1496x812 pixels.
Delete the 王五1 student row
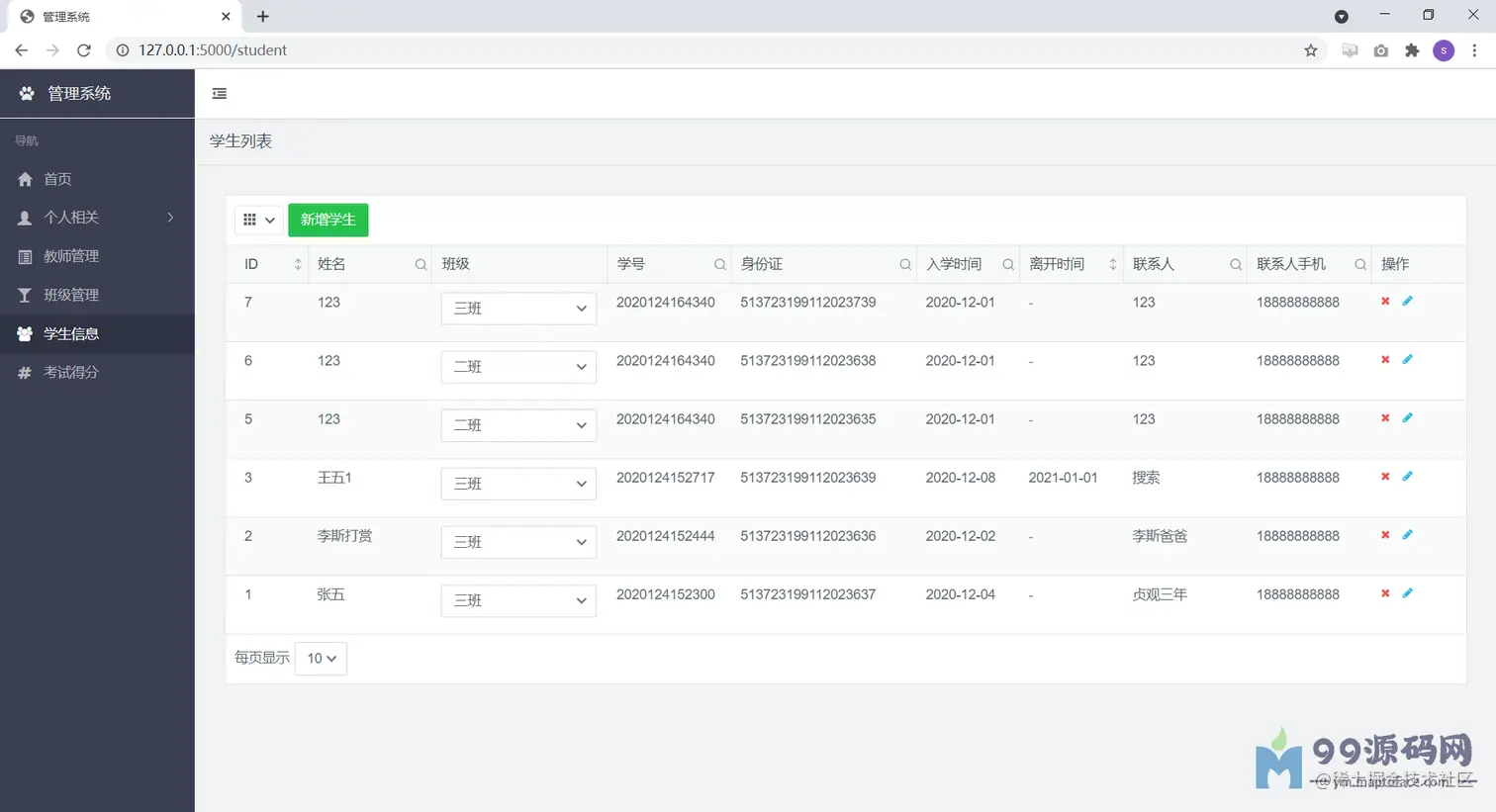click(x=1385, y=476)
